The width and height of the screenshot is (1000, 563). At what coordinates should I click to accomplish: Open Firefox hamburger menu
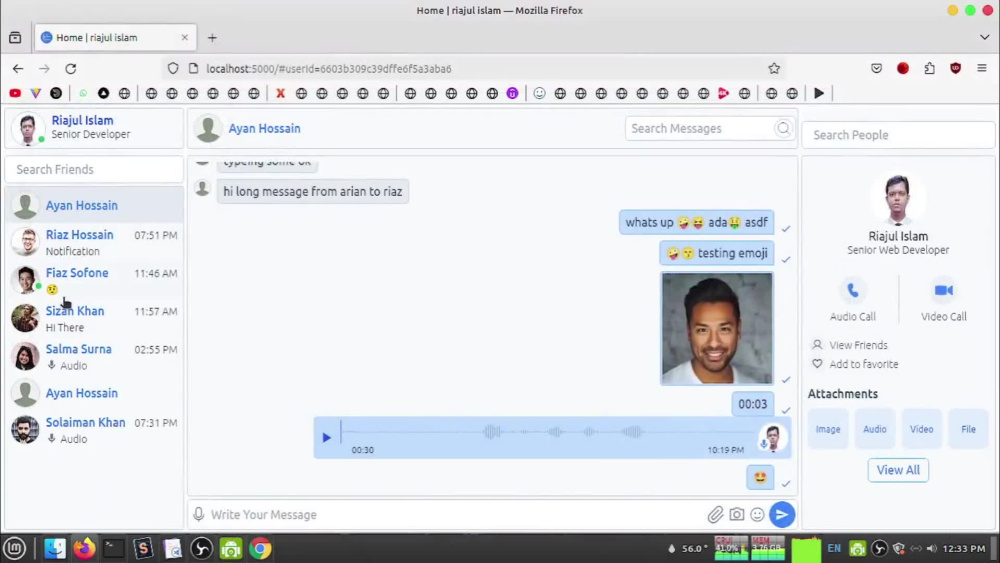(982, 68)
